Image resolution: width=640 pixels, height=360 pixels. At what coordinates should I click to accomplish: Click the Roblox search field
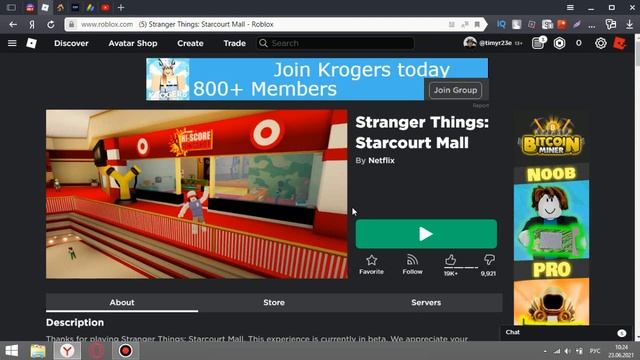click(335, 43)
